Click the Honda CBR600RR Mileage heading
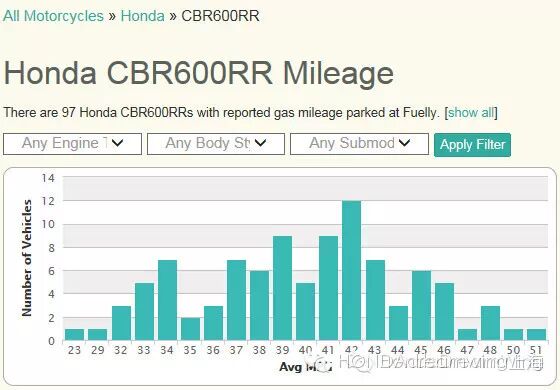The height and width of the screenshot is (390, 560). click(x=199, y=74)
